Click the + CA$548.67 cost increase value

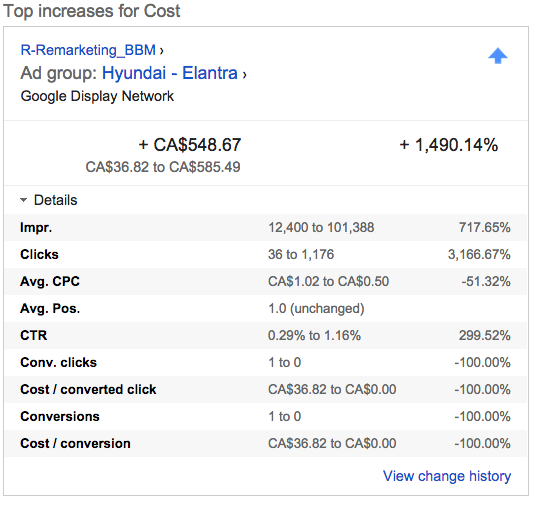(190, 145)
